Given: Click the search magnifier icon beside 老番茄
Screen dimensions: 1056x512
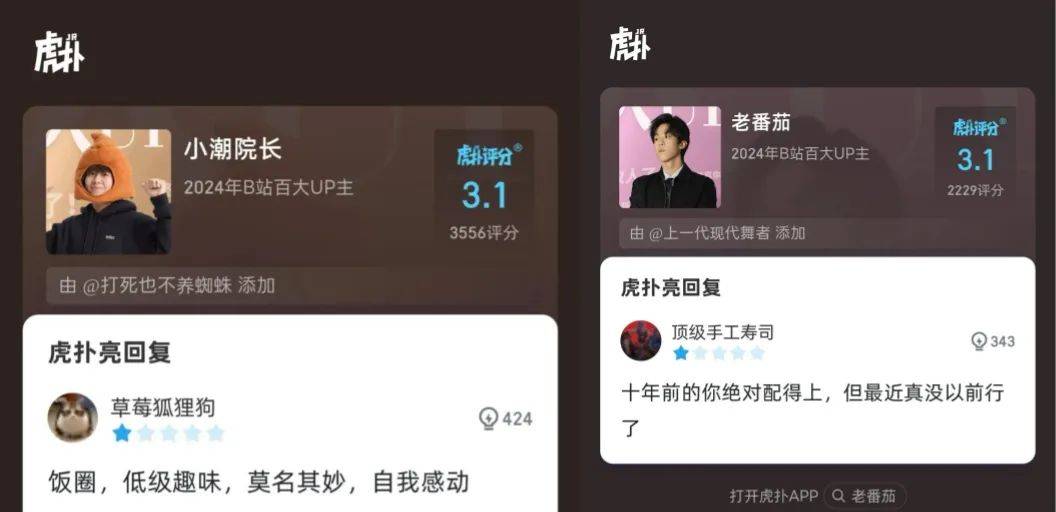Looking at the screenshot, I should (x=838, y=497).
